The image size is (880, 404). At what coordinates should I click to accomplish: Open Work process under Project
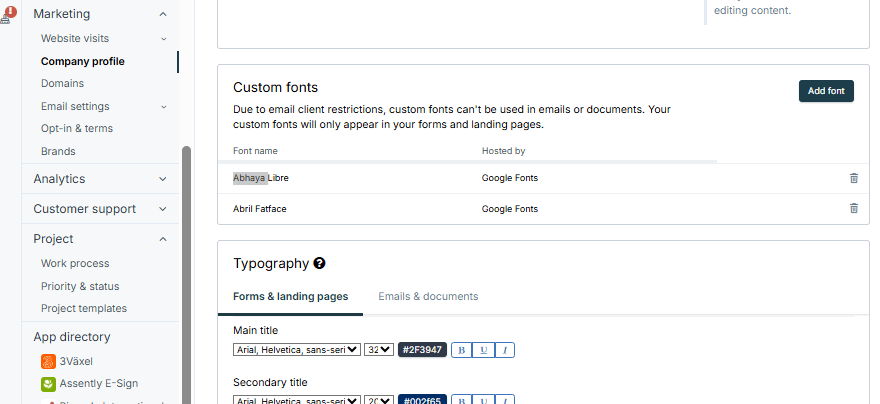click(x=75, y=263)
